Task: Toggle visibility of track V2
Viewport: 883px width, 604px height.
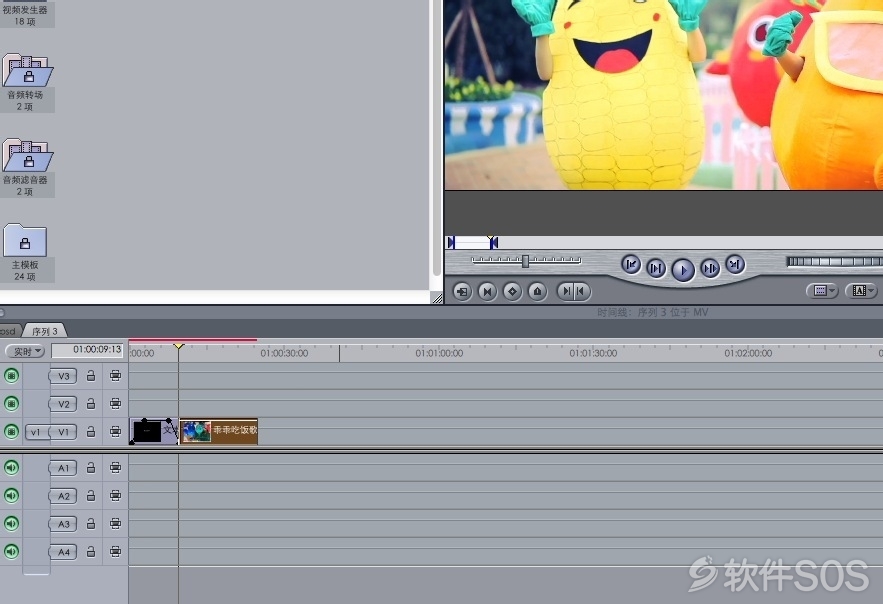Action: click(x=11, y=404)
